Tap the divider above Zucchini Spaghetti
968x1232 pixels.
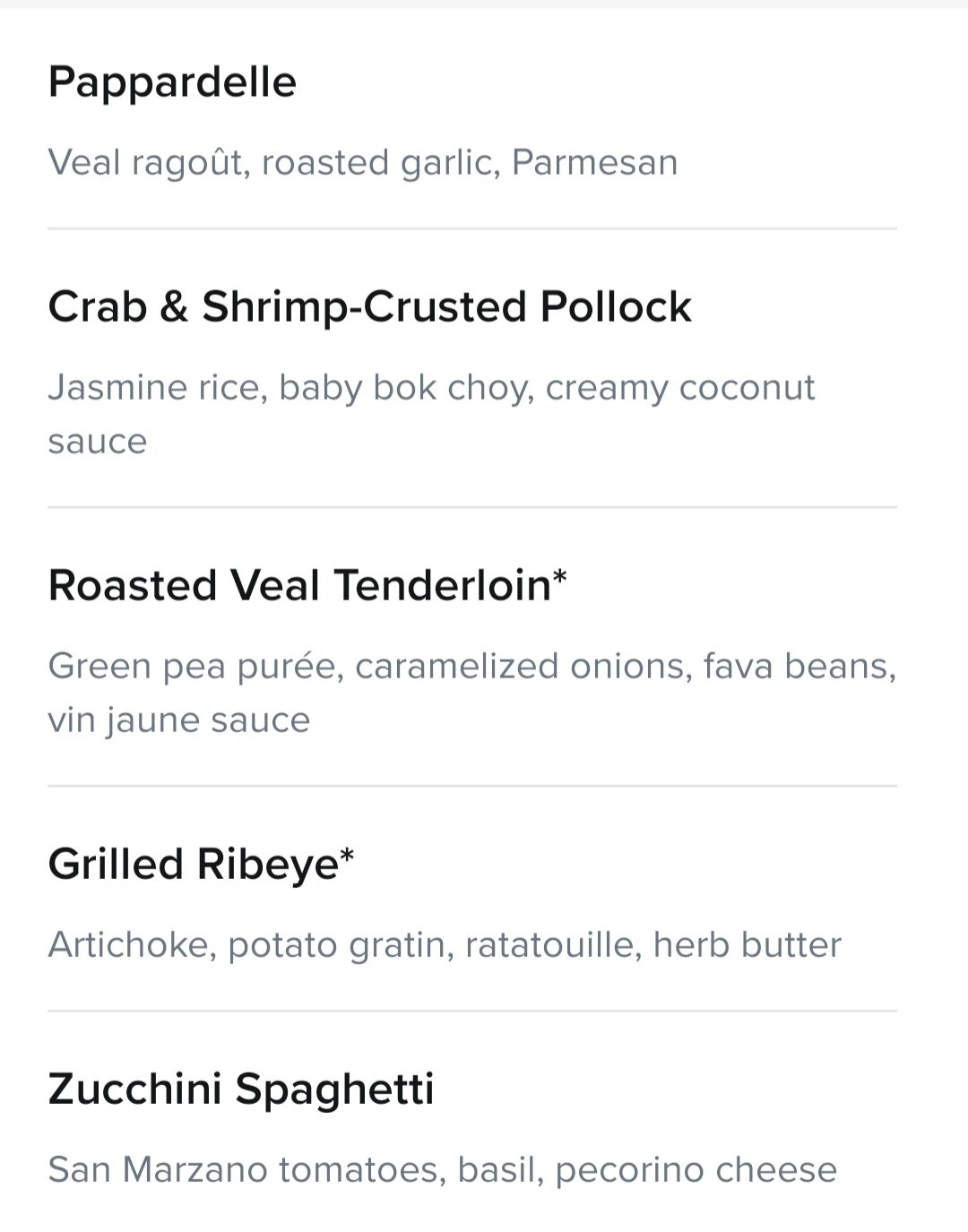(x=472, y=1012)
